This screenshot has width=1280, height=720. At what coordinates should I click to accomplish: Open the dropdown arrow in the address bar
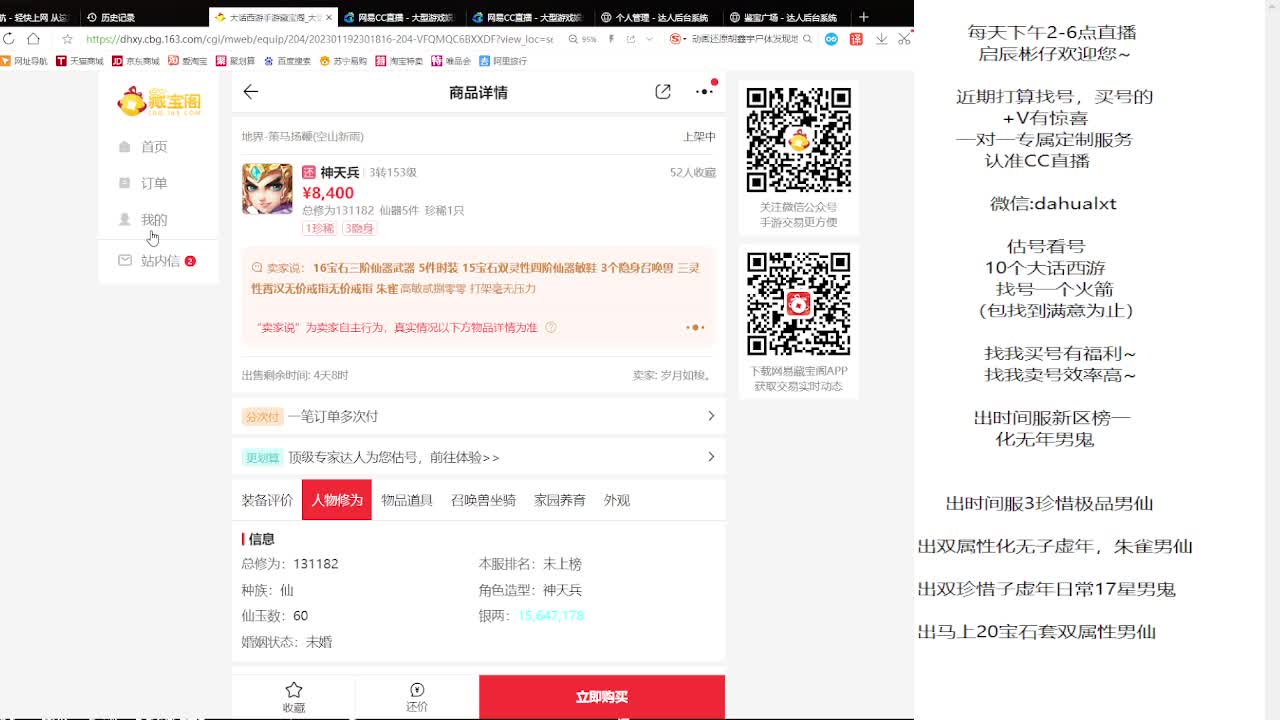tap(650, 39)
